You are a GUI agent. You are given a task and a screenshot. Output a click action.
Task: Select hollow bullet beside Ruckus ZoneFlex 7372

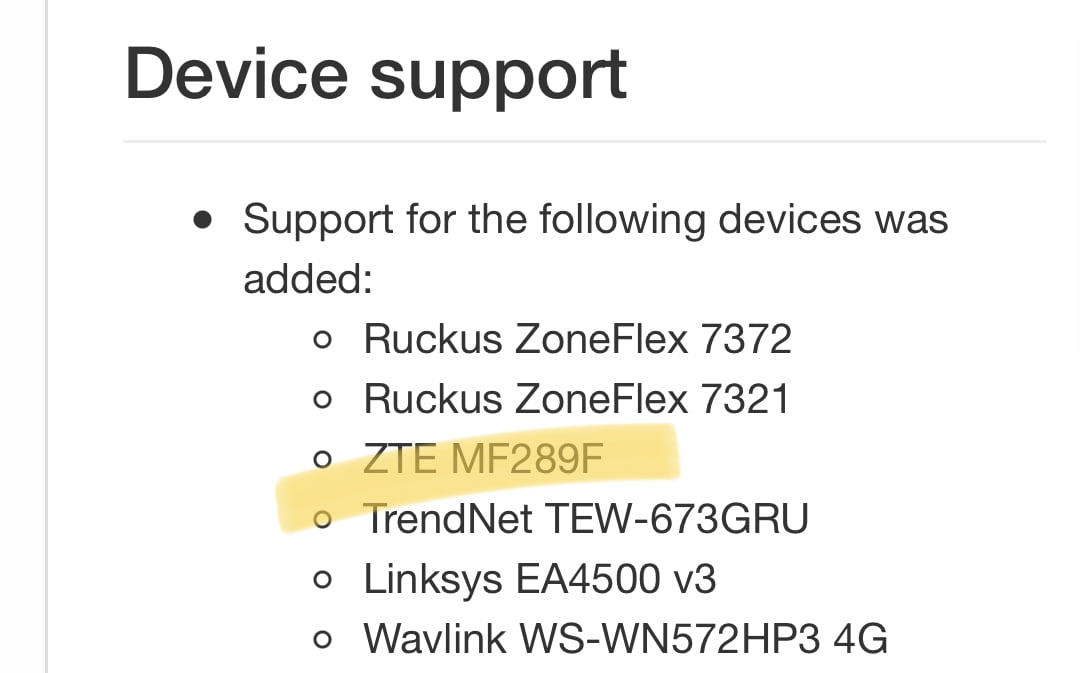pos(322,340)
